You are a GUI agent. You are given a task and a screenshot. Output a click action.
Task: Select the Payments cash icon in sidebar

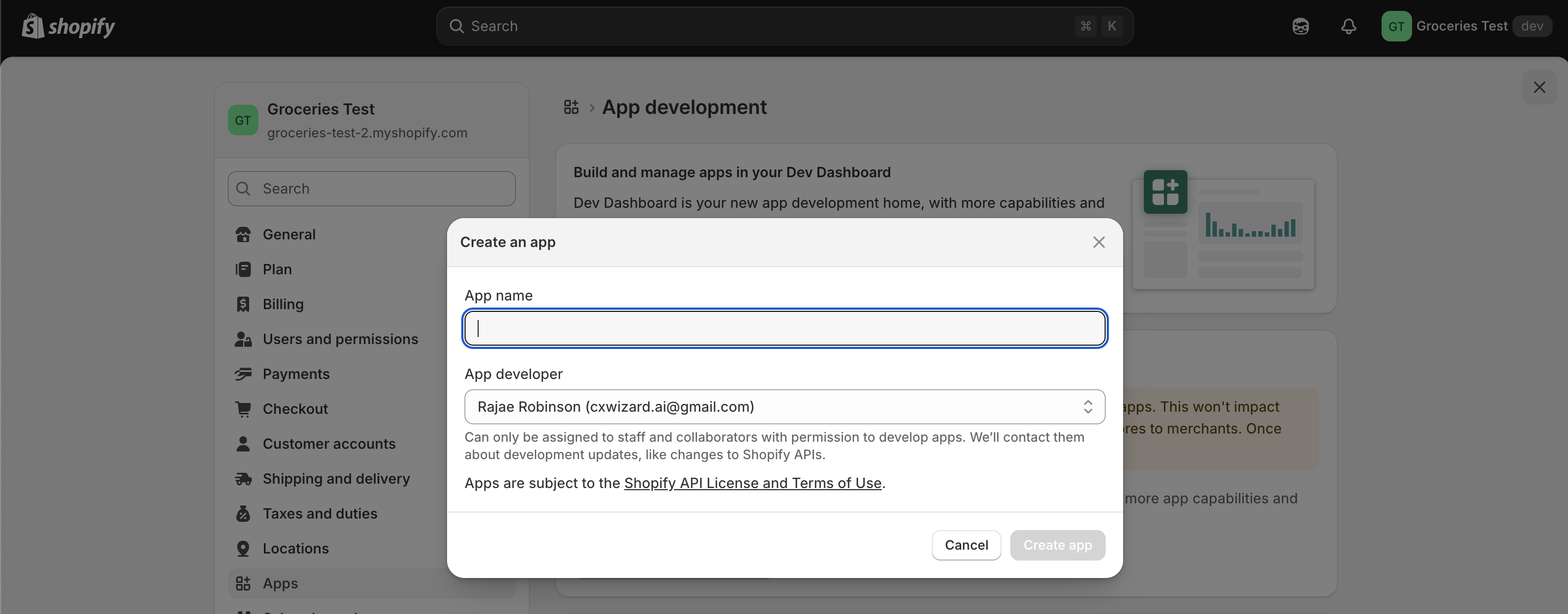243,374
